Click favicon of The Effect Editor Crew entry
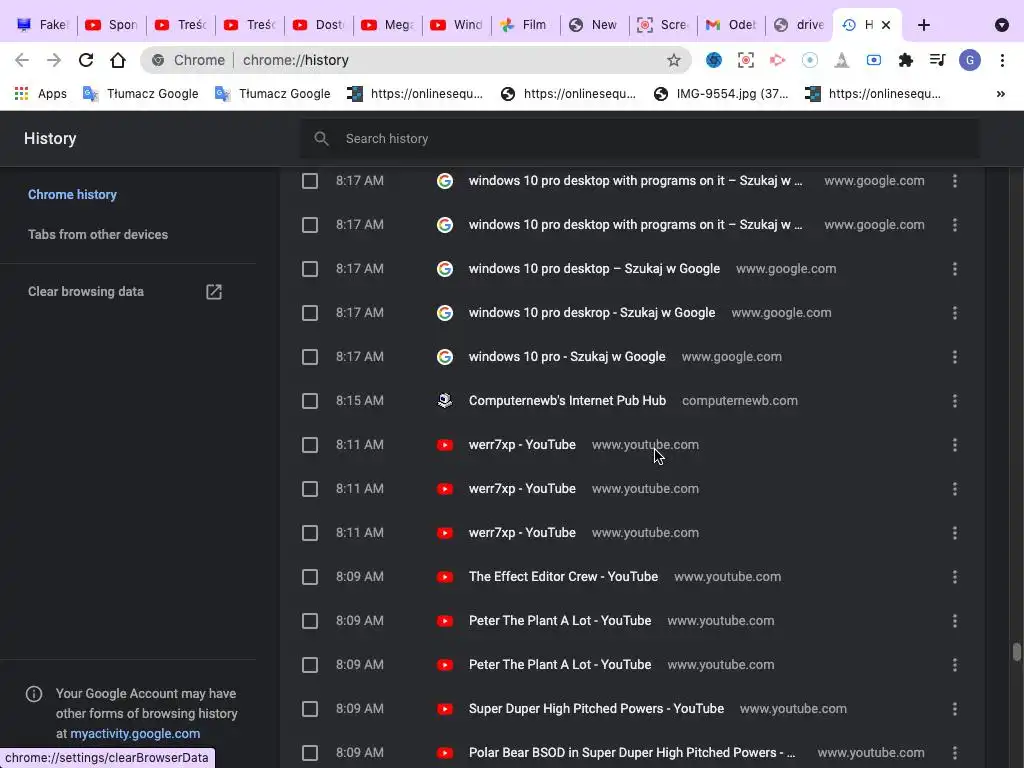 click(x=445, y=577)
